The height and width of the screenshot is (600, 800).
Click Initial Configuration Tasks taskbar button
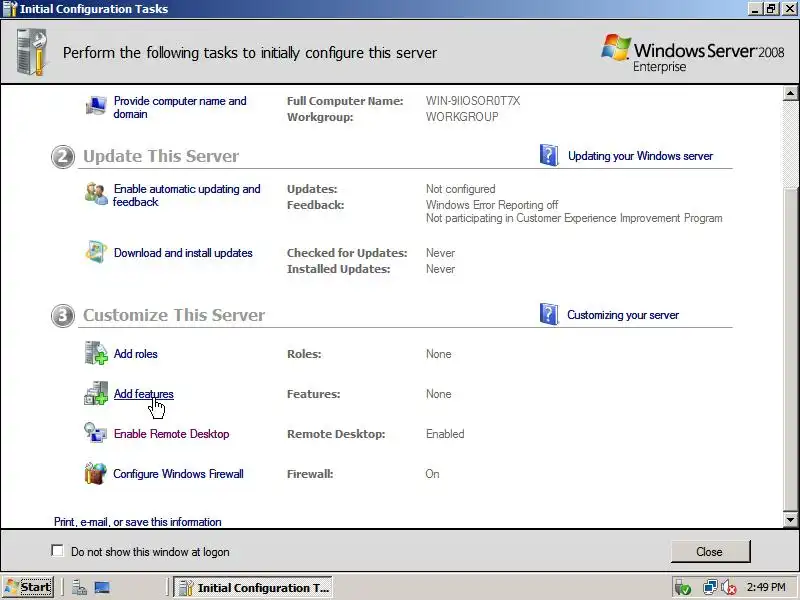253,588
